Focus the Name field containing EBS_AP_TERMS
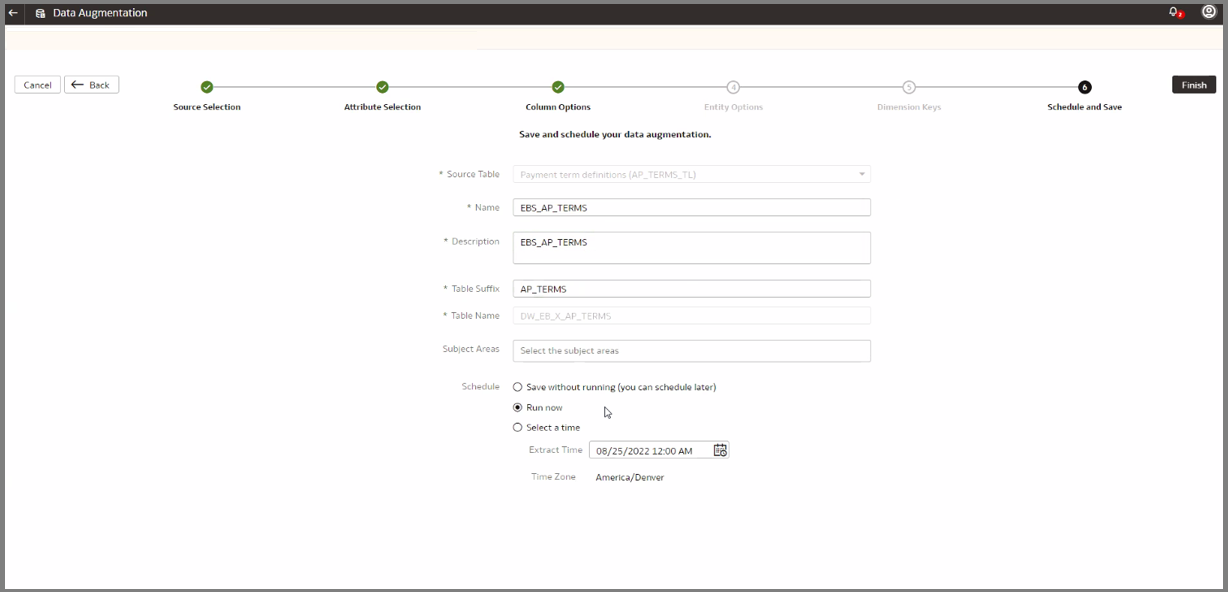Viewport: 1228px width, 592px height. 691,208
